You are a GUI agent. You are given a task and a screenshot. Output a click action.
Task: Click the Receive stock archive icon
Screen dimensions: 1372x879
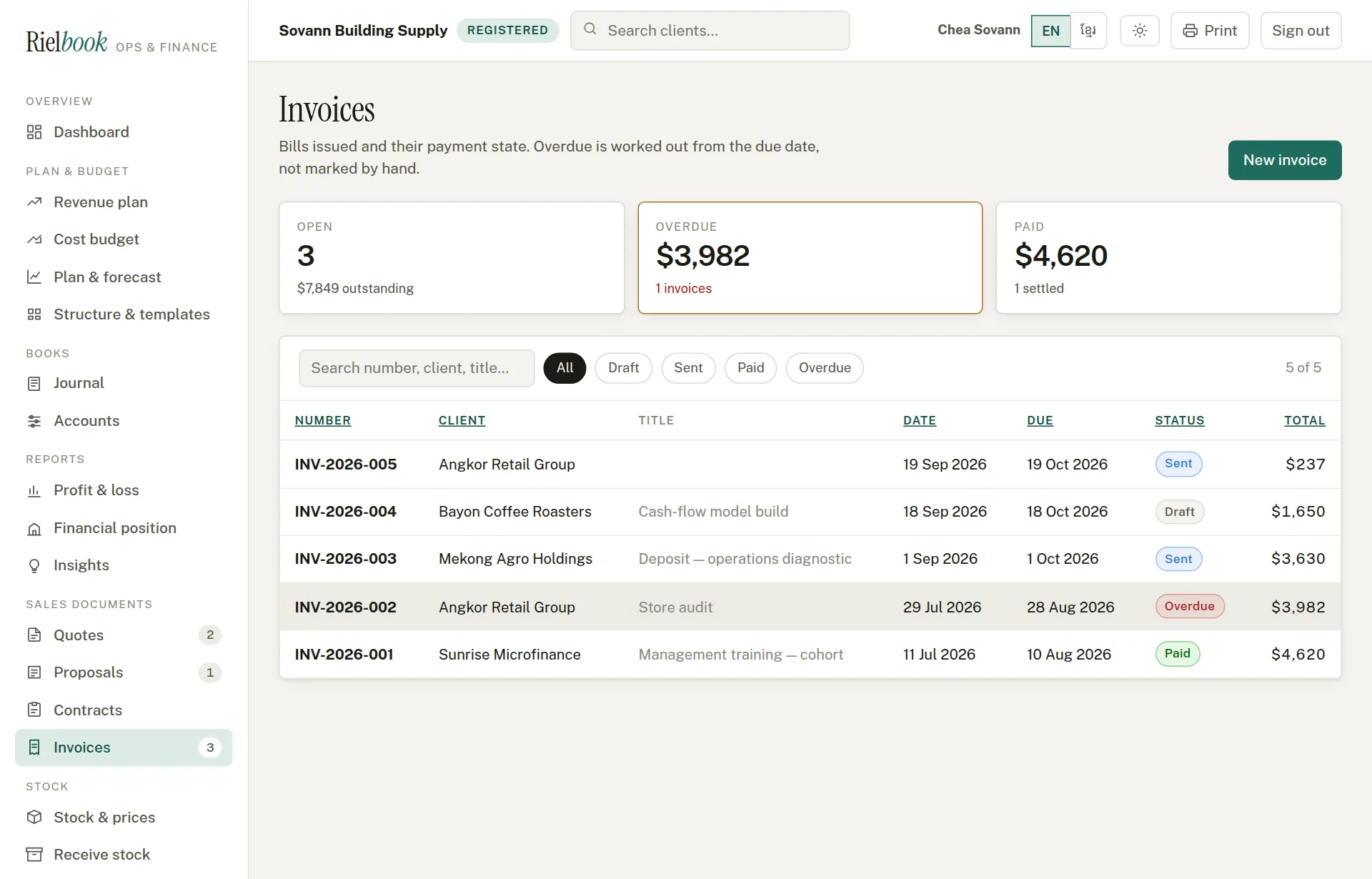point(34,855)
